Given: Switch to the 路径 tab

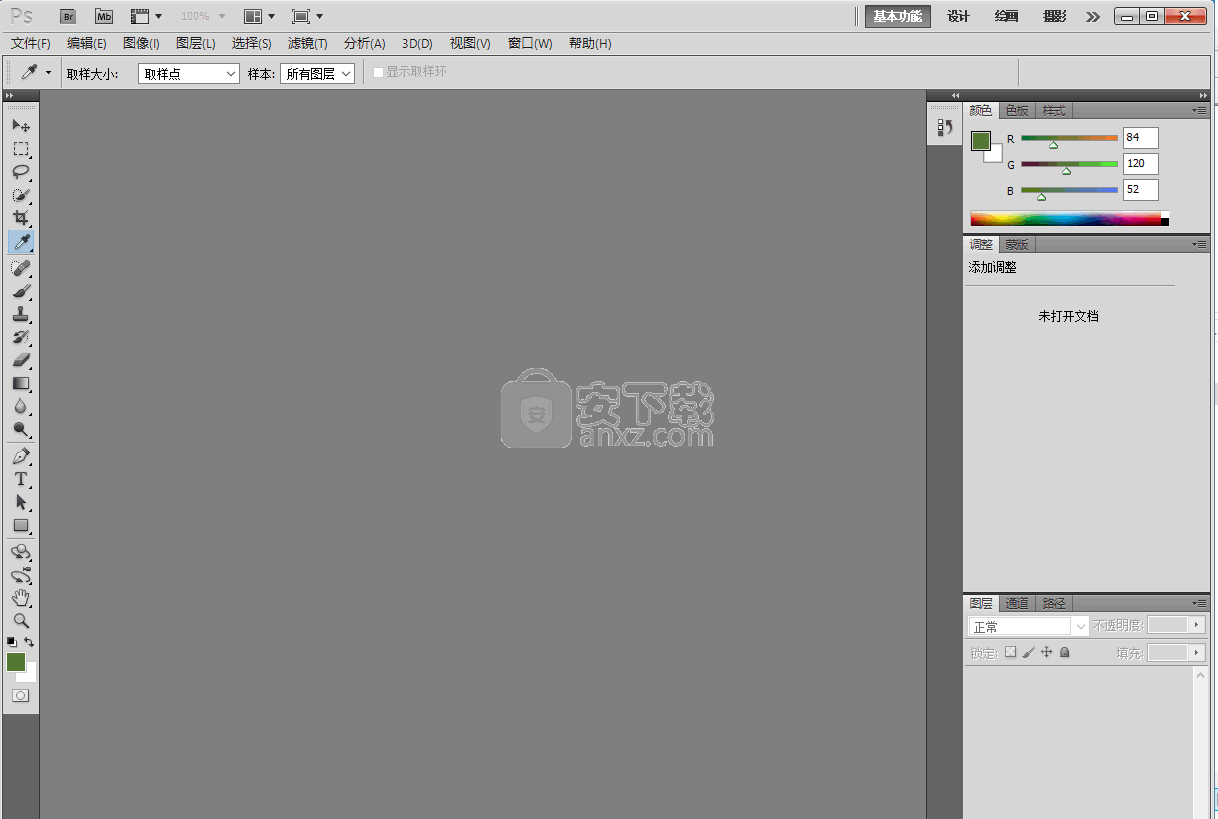Looking at the screenshot, I should click(1054, 603).
